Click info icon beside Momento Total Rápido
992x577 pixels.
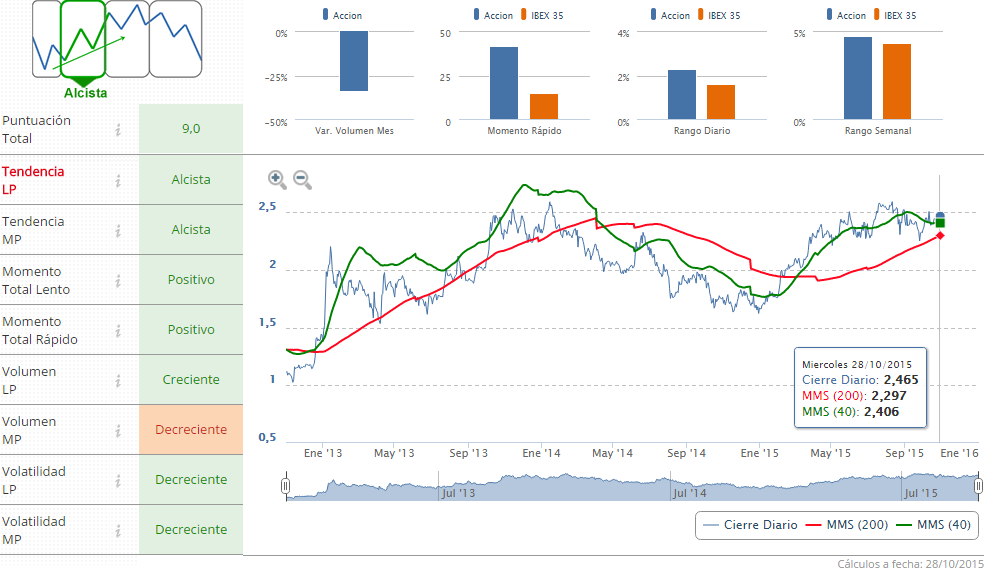pos(118,330)
